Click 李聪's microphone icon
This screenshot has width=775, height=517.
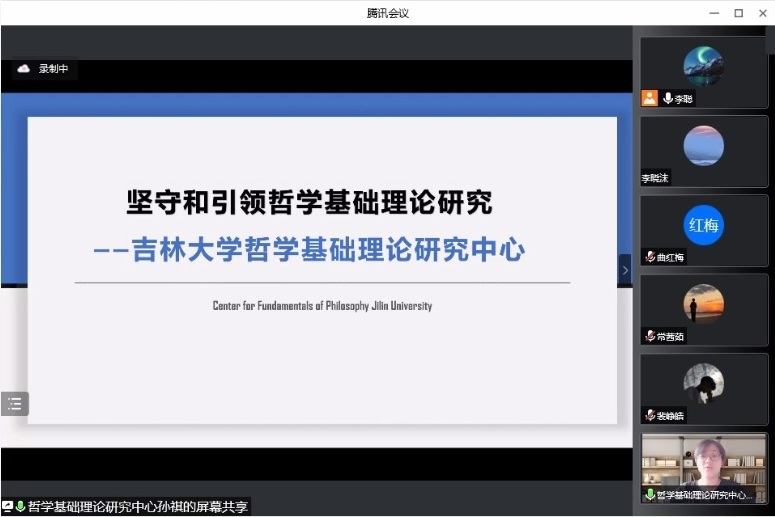pyautogui.click(x=667, y=98)
